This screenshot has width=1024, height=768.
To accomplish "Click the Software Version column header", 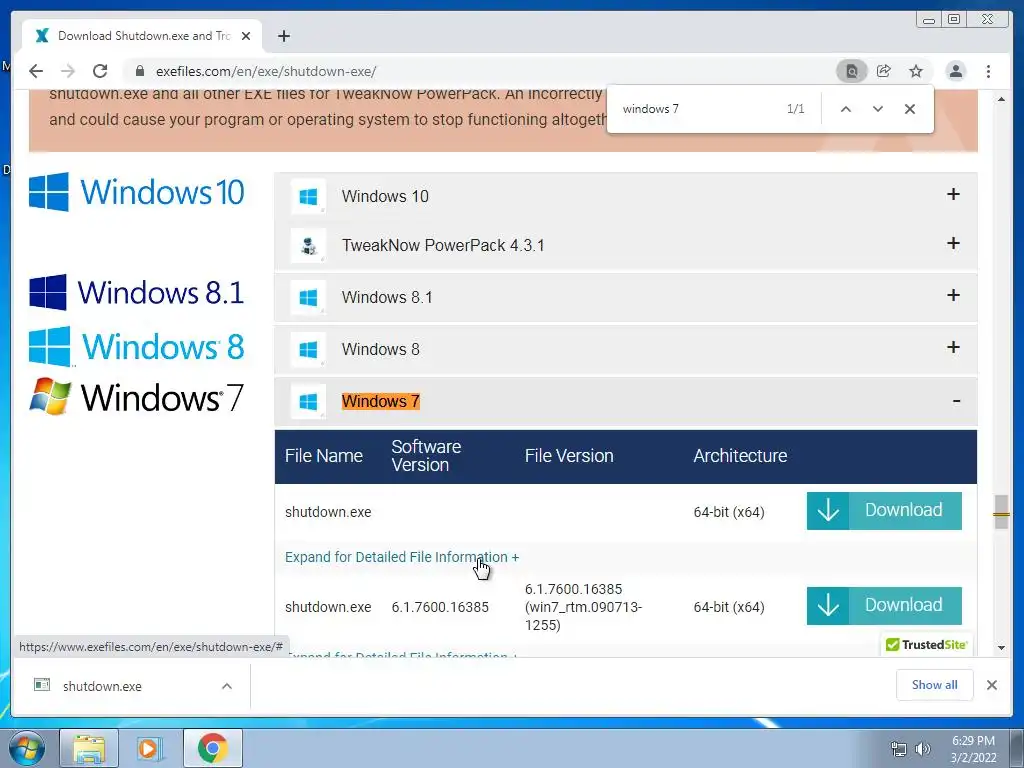I will [426, 456].
